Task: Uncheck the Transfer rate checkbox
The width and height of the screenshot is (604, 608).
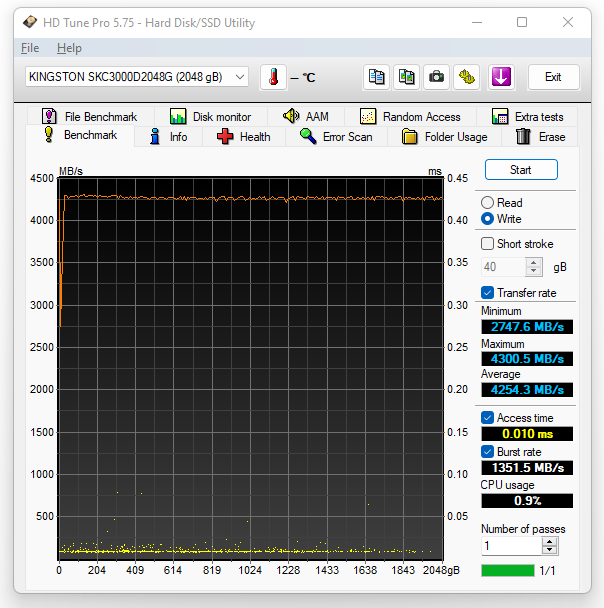Action: point(487,293)
